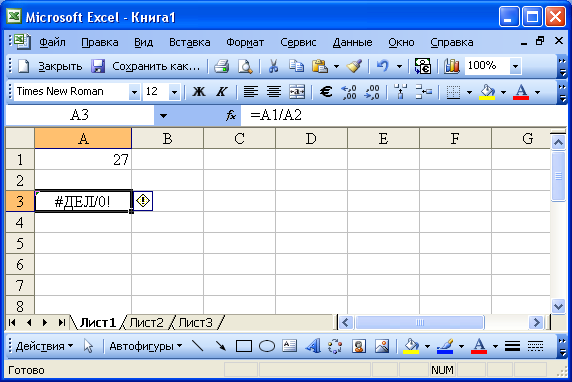The height and width of the screenshot is (382, 572).
Task: Click the paste clipboard icon
Action: [320, 66]
